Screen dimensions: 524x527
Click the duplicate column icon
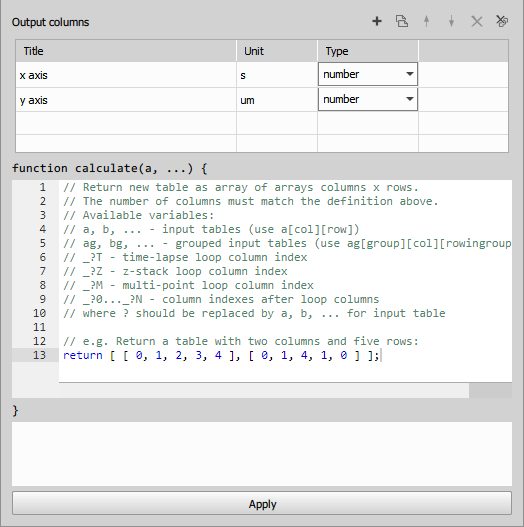[402, 22]
